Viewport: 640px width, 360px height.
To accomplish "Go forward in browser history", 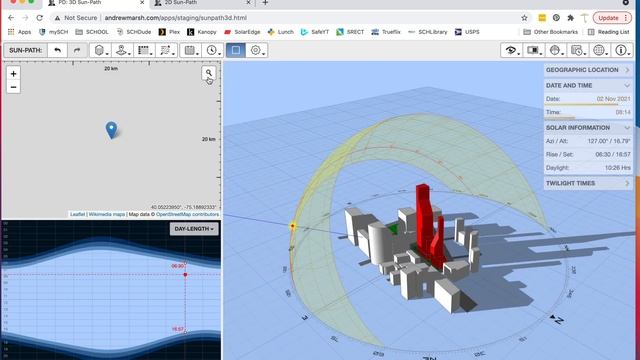I will click(x=25, y=18).
